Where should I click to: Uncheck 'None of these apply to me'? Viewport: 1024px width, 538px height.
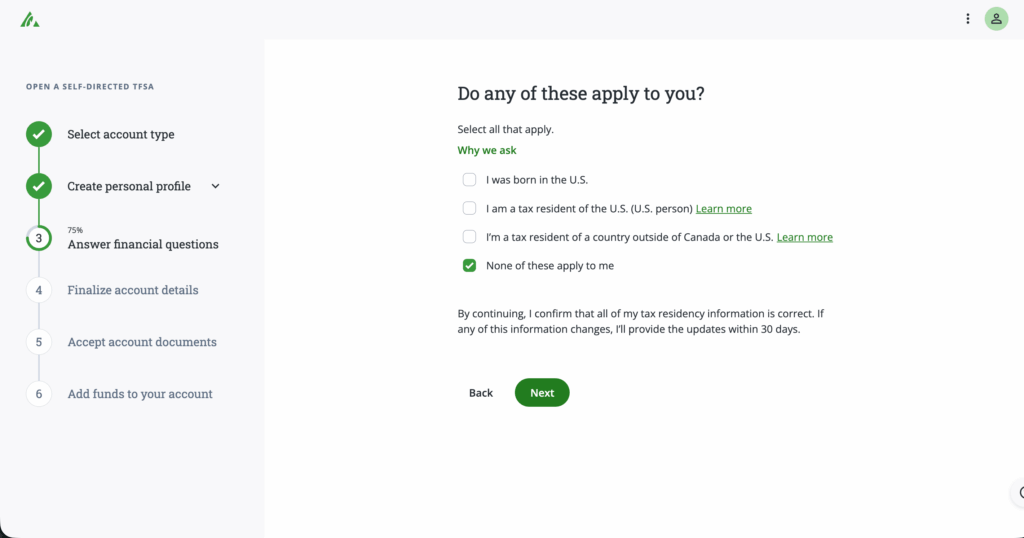point(469,266)
